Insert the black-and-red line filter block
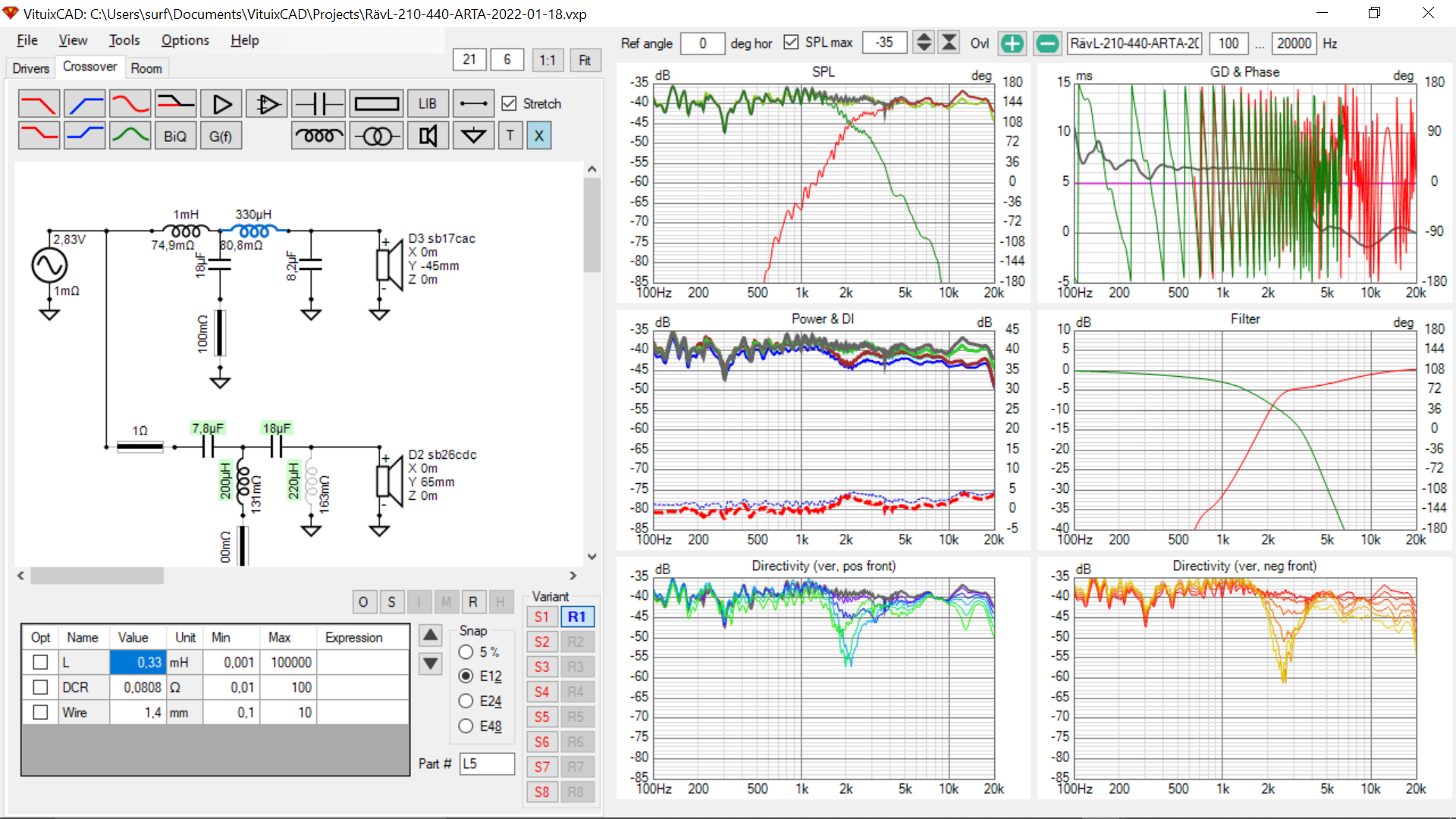Viewport: 1456px width, 819px height. 175,104
